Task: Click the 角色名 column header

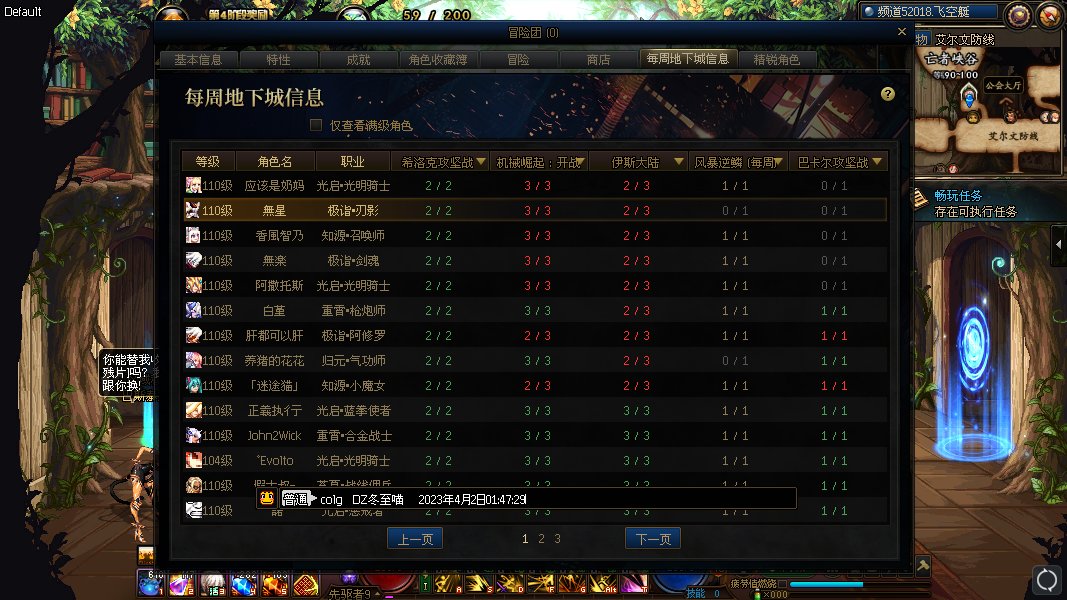Action: (x=275, y=162)
